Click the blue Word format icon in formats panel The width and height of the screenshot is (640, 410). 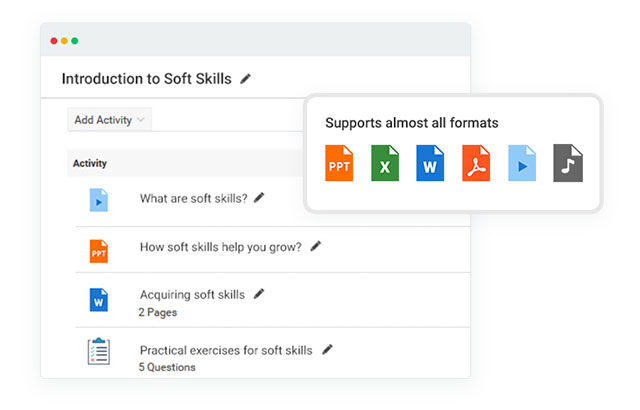point(430,164)
